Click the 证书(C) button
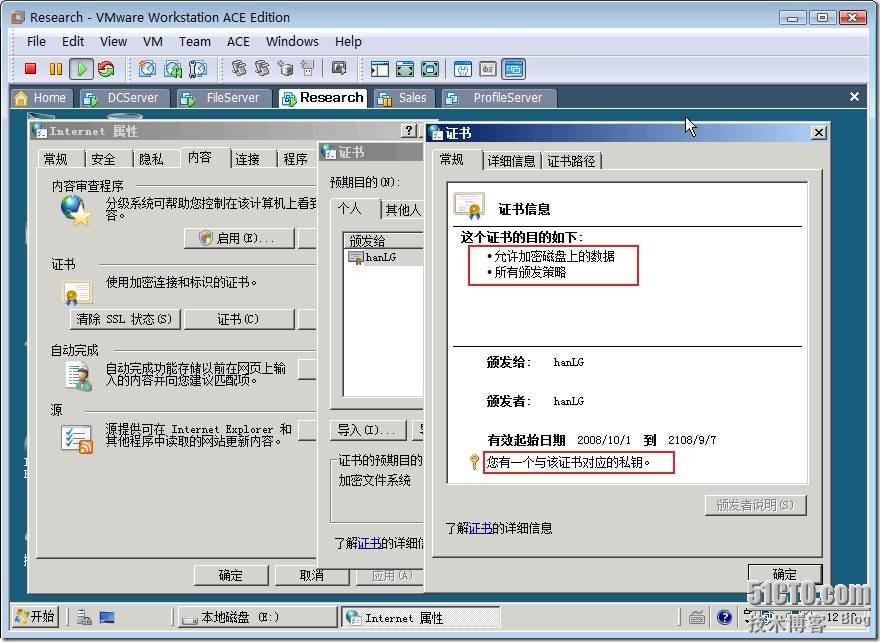 click(x=239, y=319)
